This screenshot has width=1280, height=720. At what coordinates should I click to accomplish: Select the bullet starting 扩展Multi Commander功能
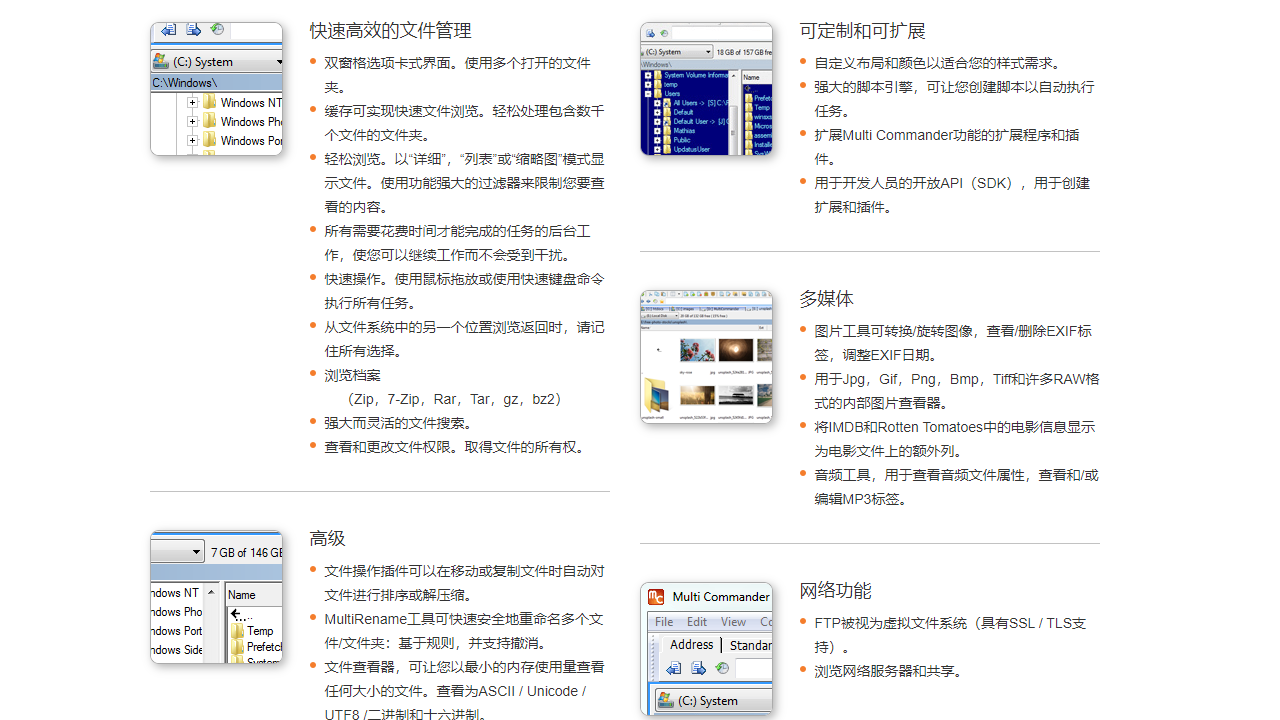947,147
